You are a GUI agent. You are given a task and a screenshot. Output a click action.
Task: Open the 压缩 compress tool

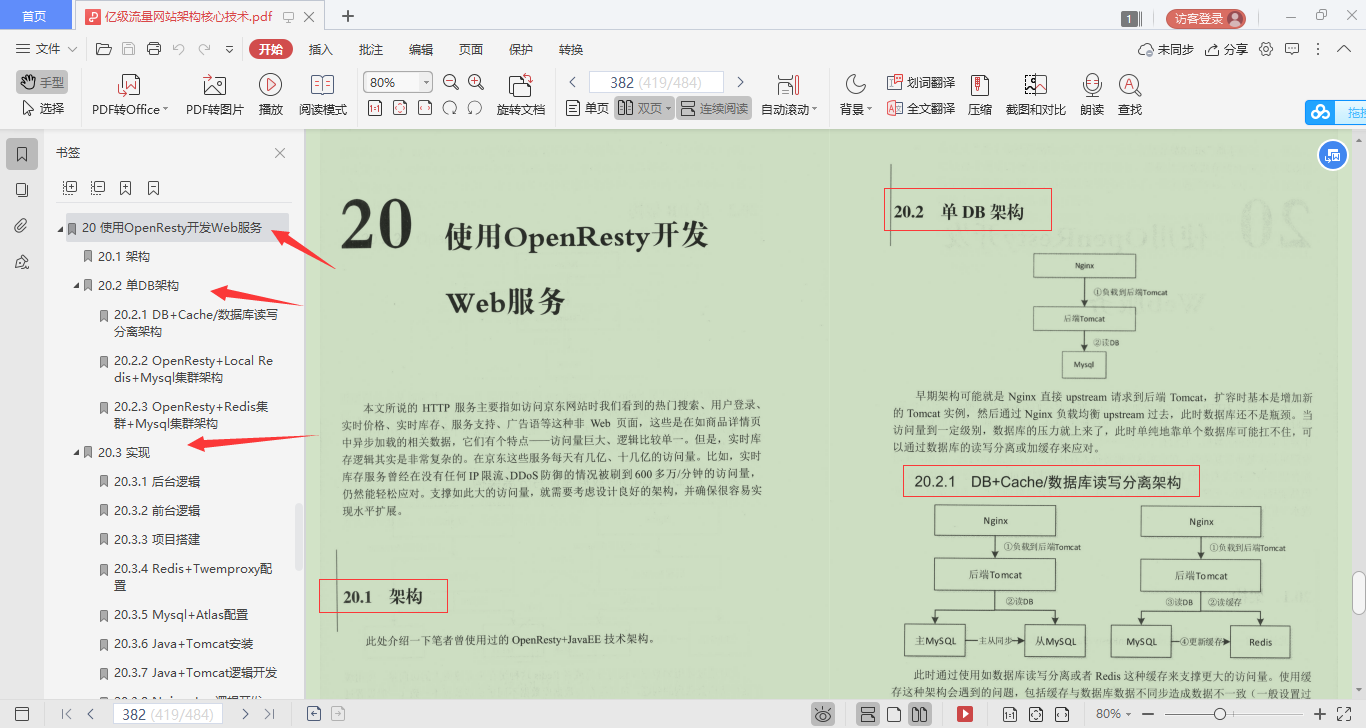(980, 93)
